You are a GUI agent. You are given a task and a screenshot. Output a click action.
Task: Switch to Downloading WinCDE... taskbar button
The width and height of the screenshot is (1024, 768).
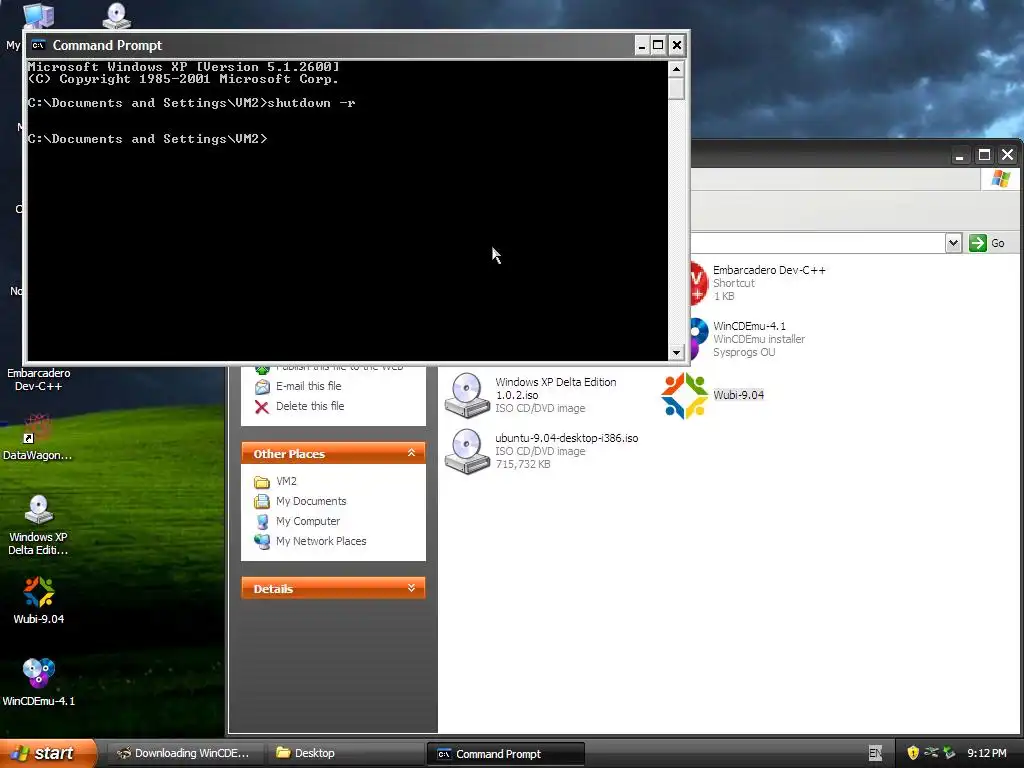tap(186, 753)
